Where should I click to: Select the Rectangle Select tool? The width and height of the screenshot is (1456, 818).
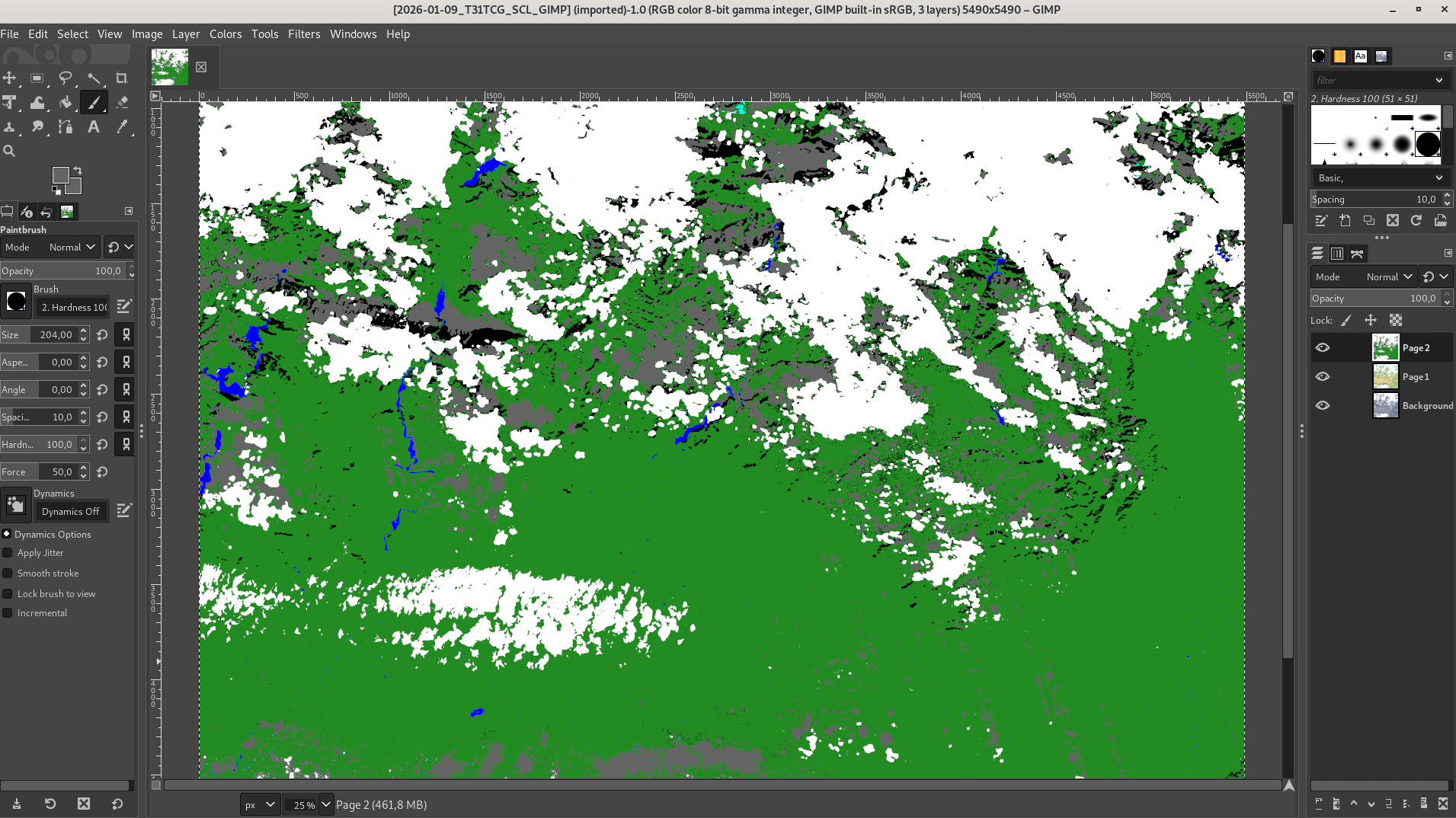pyautogui.click(x=37, y=78)
